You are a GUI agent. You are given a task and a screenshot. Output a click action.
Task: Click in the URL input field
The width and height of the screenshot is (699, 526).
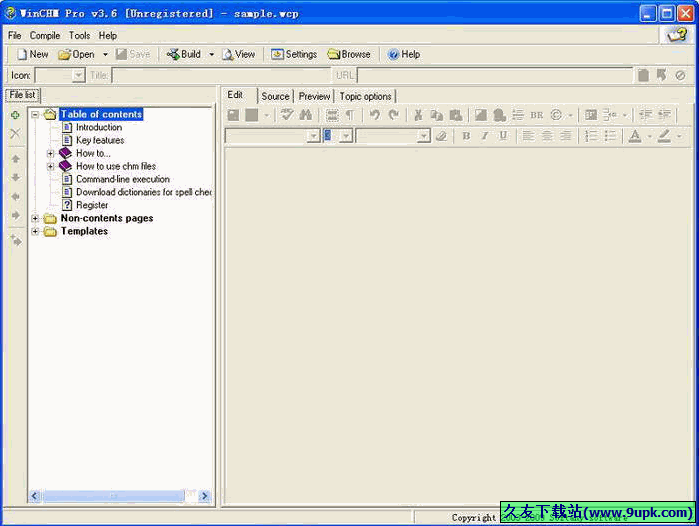(x=495, y=75)
